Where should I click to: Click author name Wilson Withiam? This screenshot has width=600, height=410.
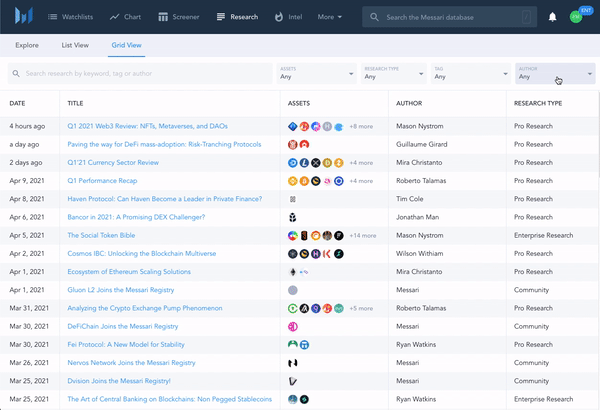click(x=419, y=254)
